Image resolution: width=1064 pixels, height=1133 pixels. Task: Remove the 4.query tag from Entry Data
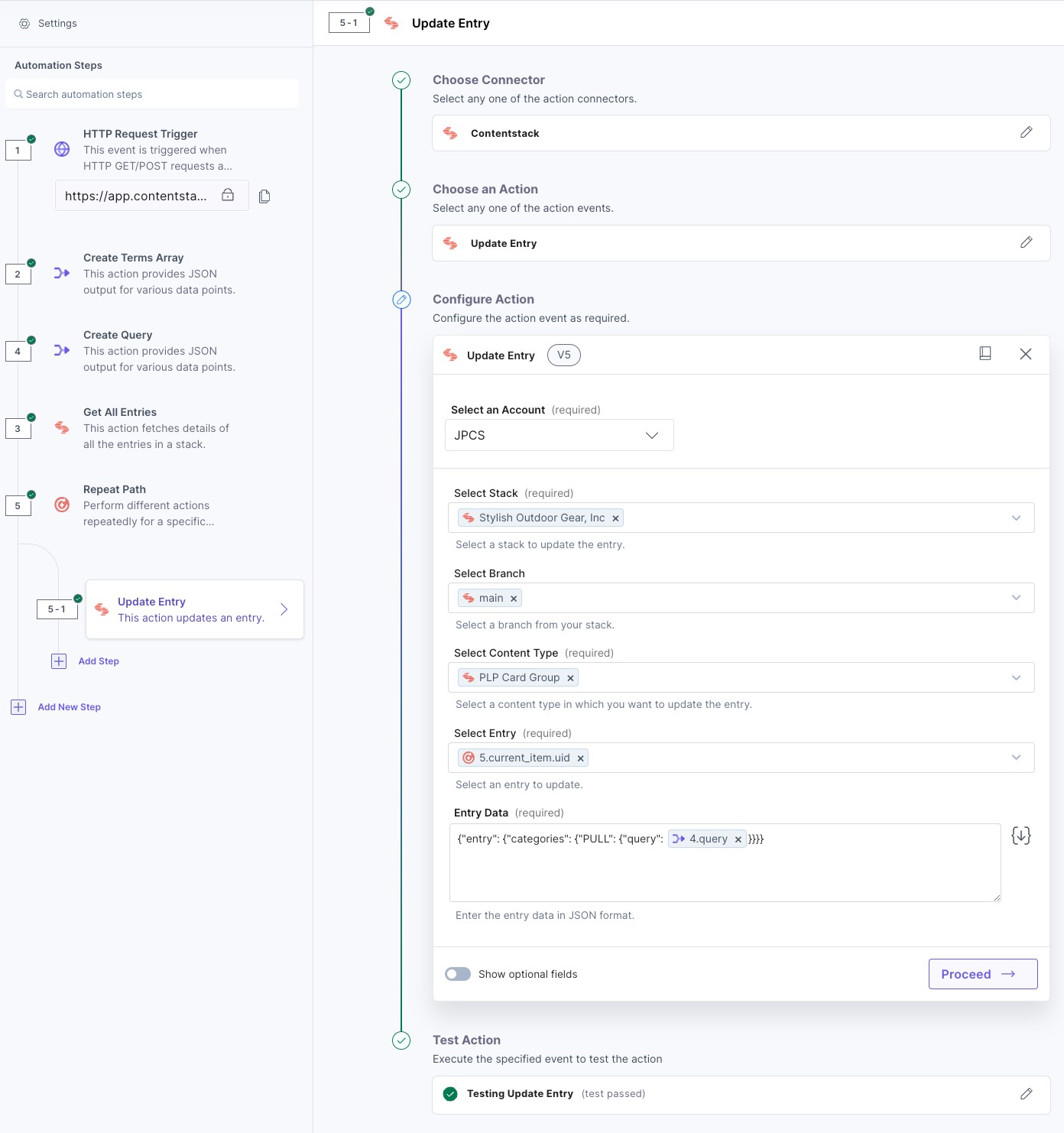(x=738, y=839)
